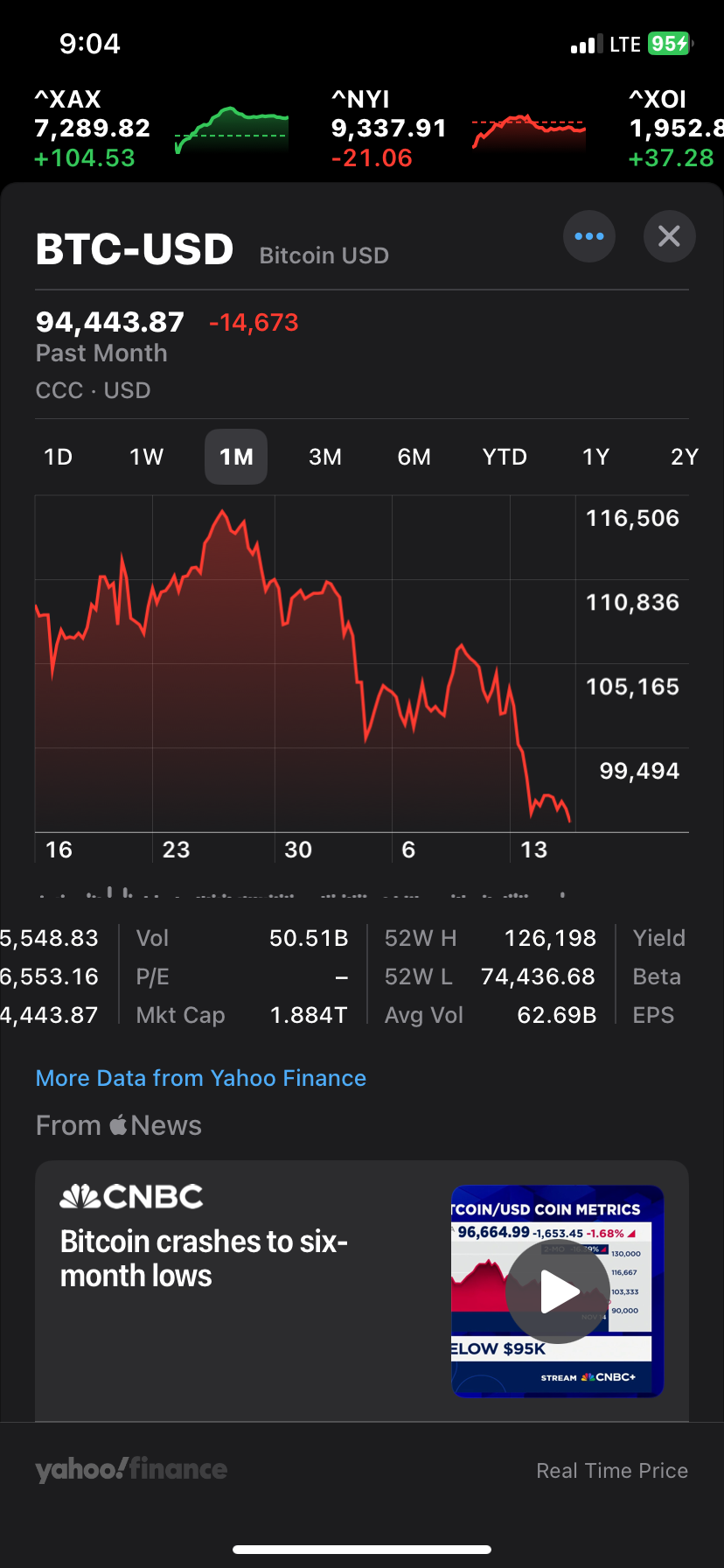
Task: Open More Data from Yahoo Finance link
Action: [201, 1078]
